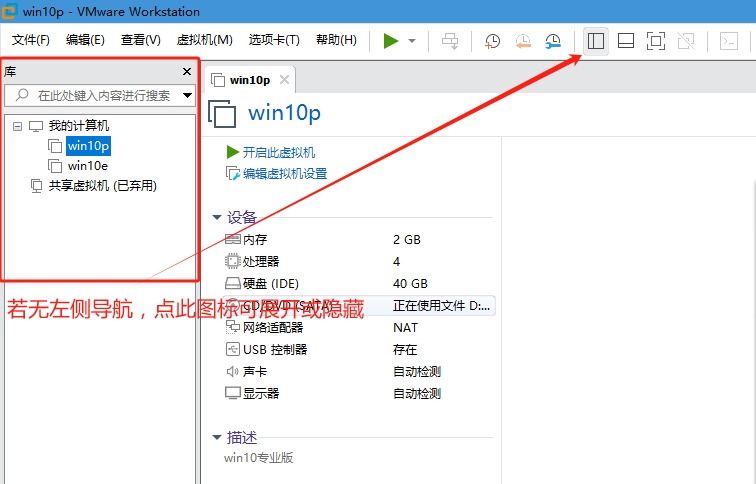Click the USB controller icon

click(232, 349)
